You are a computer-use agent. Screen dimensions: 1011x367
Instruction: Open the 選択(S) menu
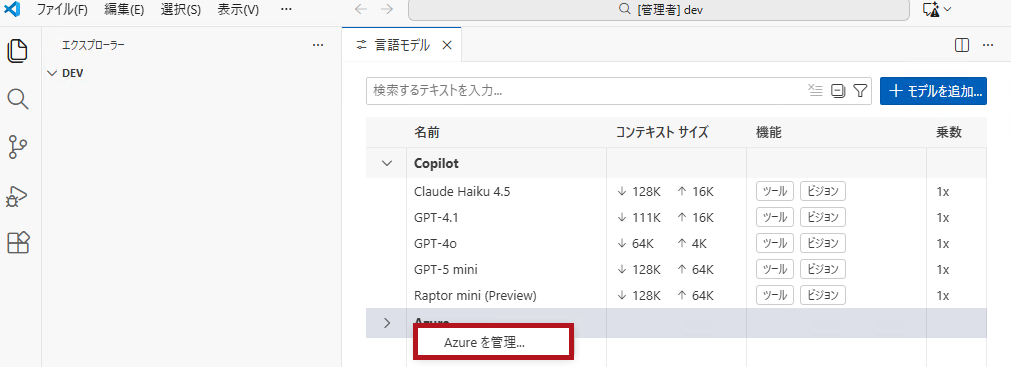[181, 10]
